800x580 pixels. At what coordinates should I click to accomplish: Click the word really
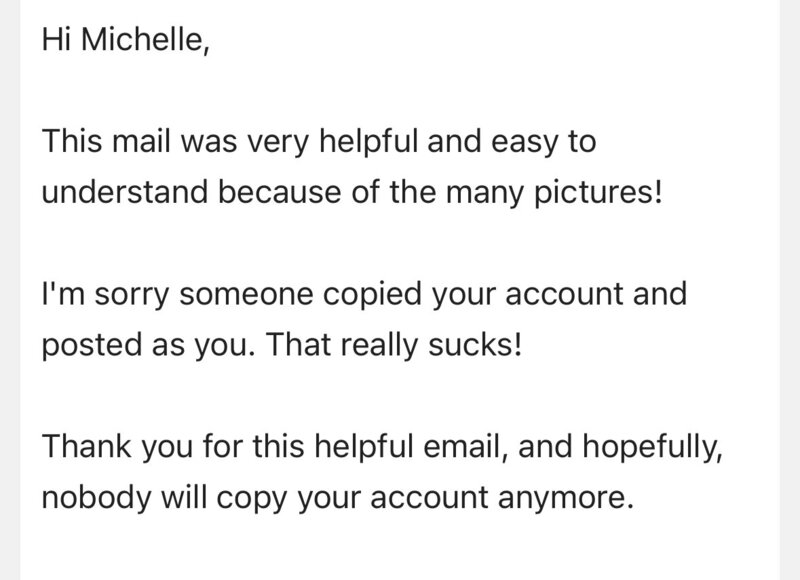tap(379, 346)
